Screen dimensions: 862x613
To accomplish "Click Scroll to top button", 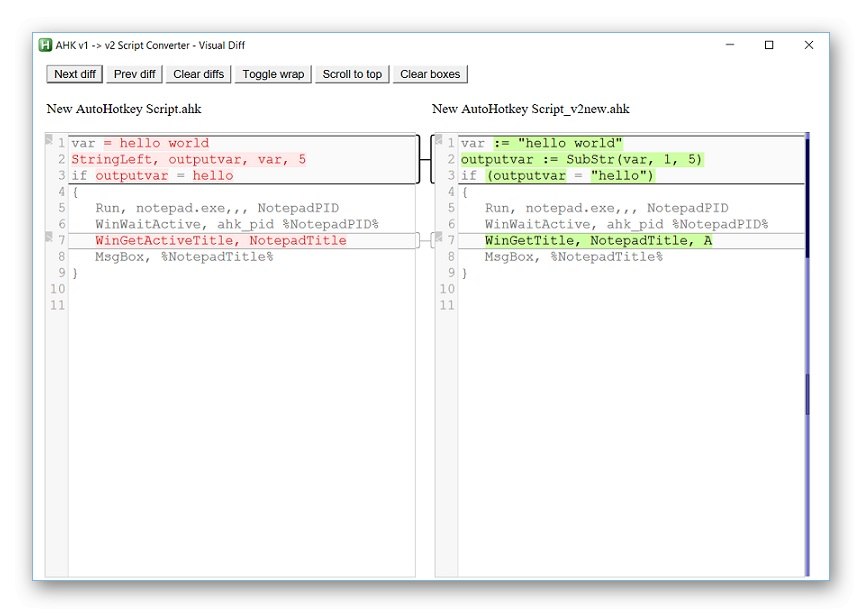I will (352, 74).
